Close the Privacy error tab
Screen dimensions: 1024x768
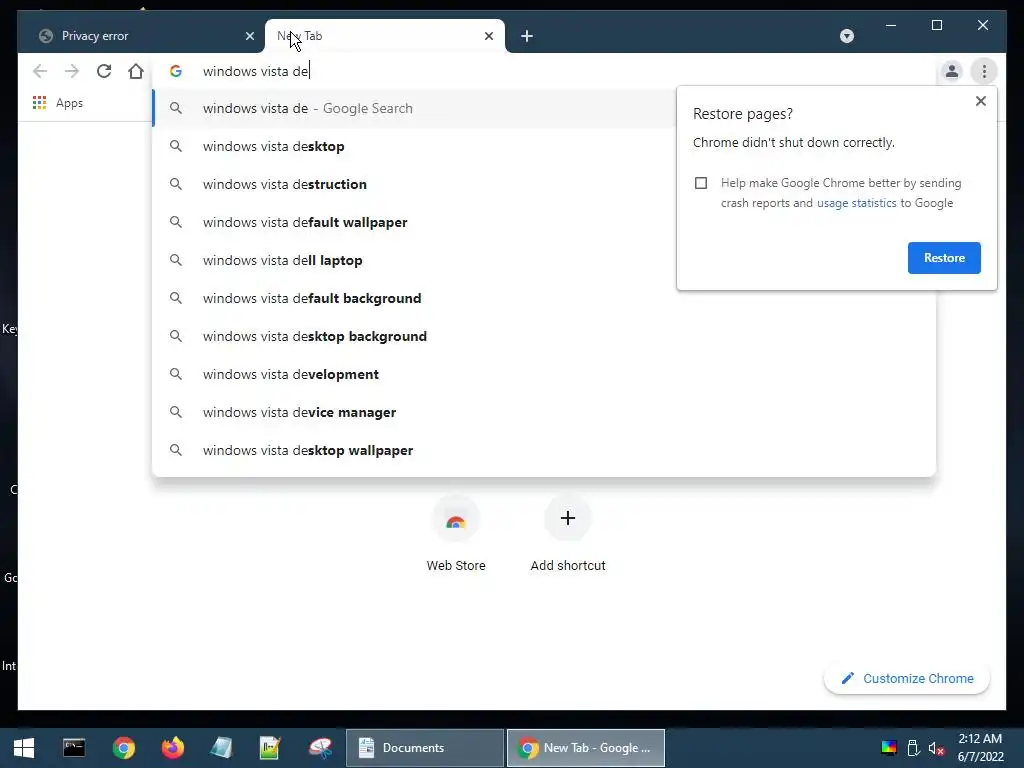point(249,36)
